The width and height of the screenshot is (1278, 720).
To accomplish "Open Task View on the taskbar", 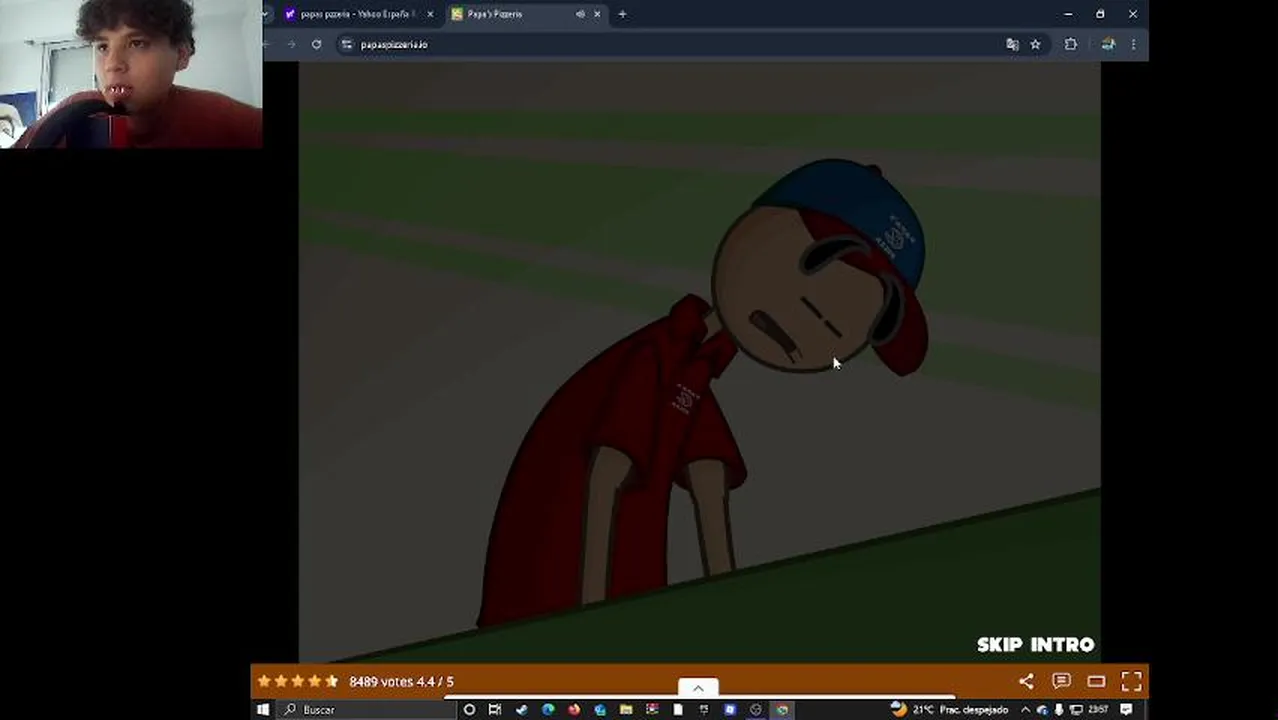I will point(495,709).
